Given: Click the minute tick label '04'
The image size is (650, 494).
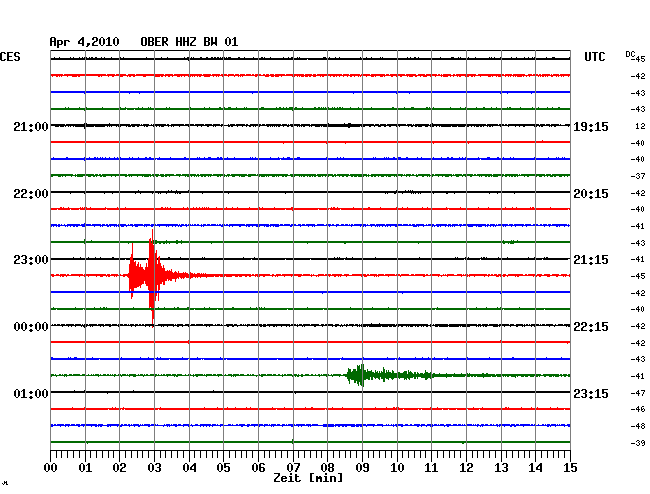Looking at the screenshot, I should 189,467.
